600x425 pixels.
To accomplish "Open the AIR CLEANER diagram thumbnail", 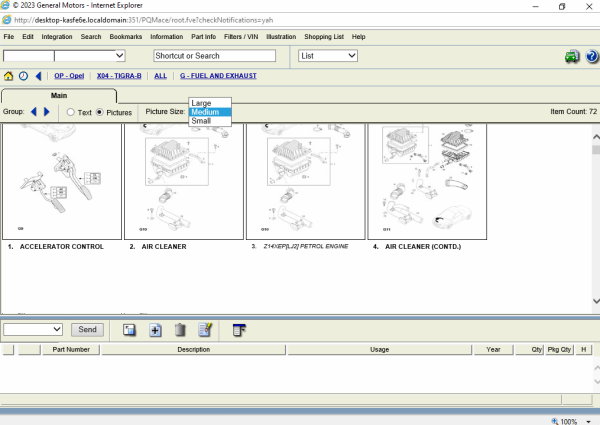I will coord(184,180).
